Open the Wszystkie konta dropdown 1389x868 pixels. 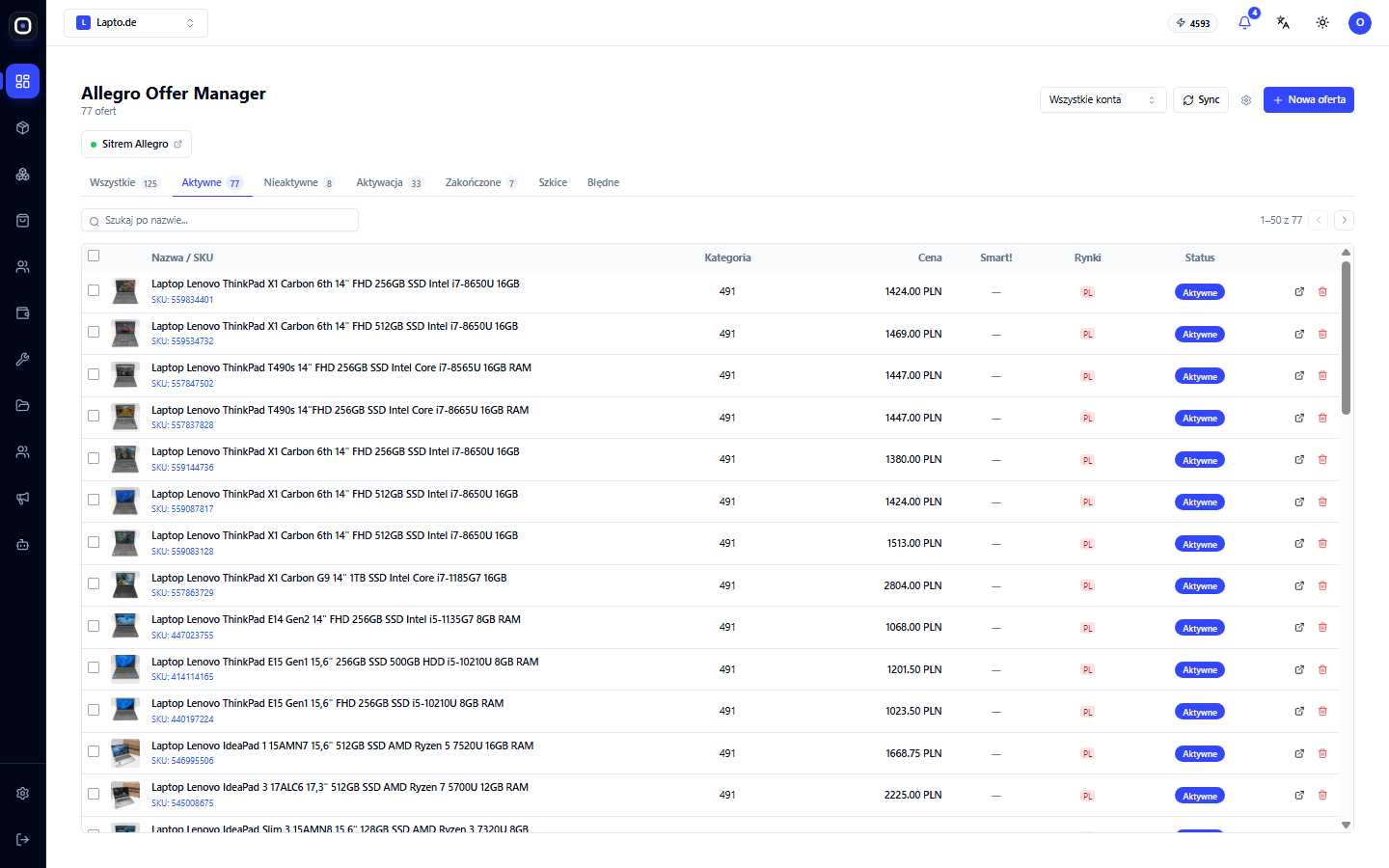click(1103, 100)
